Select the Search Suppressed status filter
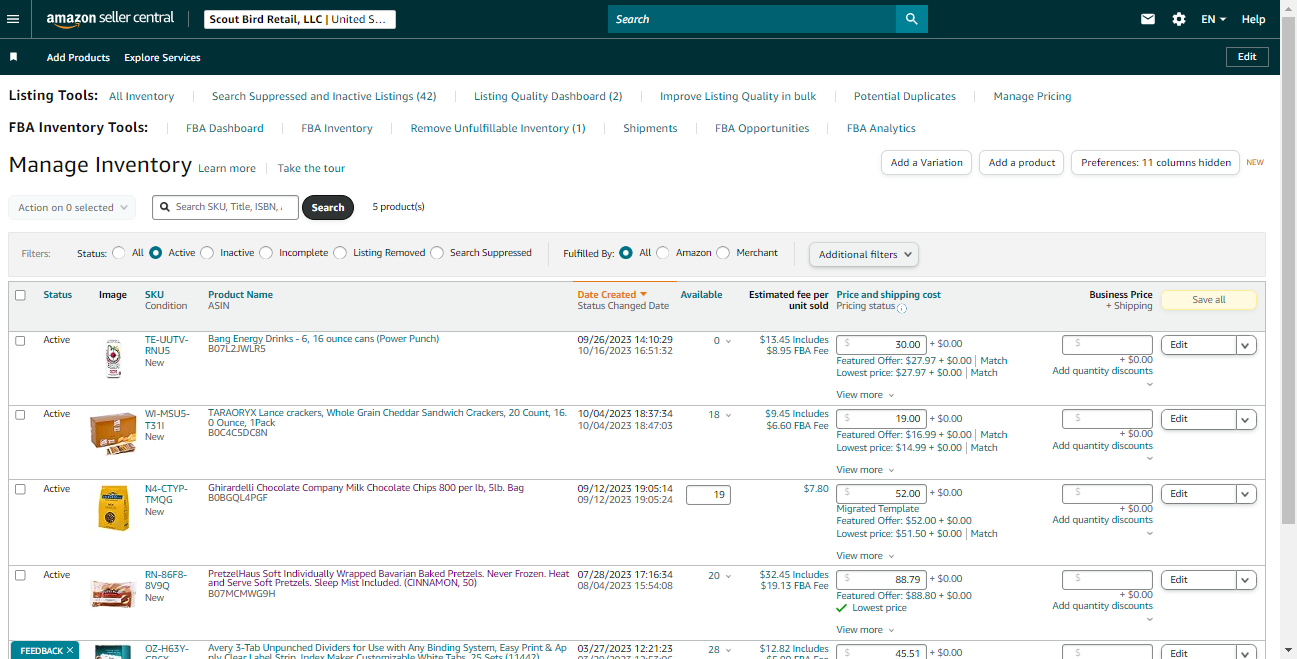The height and width of the screenshot is (659, 1297). 437,253
